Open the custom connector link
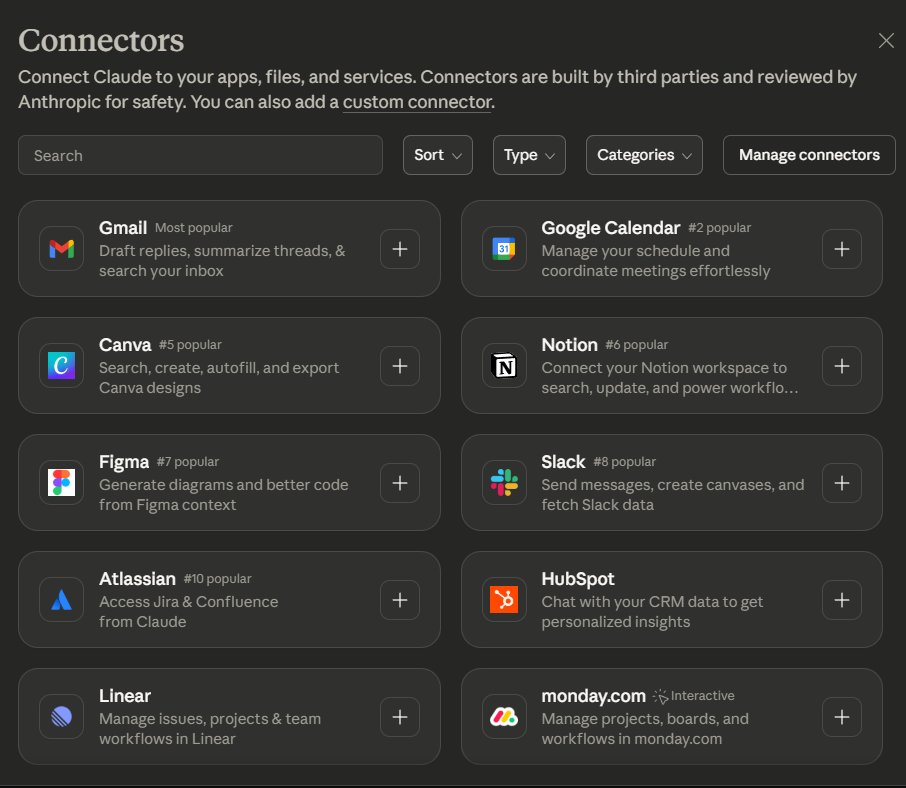 point(417,102)
